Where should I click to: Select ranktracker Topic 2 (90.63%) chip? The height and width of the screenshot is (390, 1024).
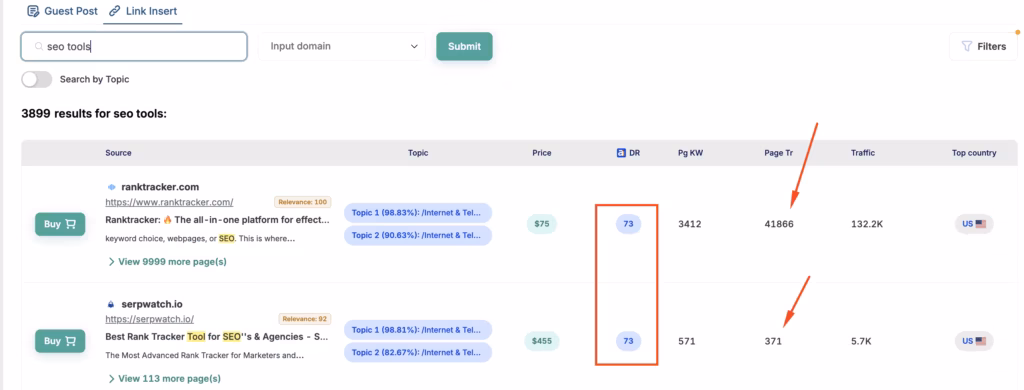tap(418, 235)
